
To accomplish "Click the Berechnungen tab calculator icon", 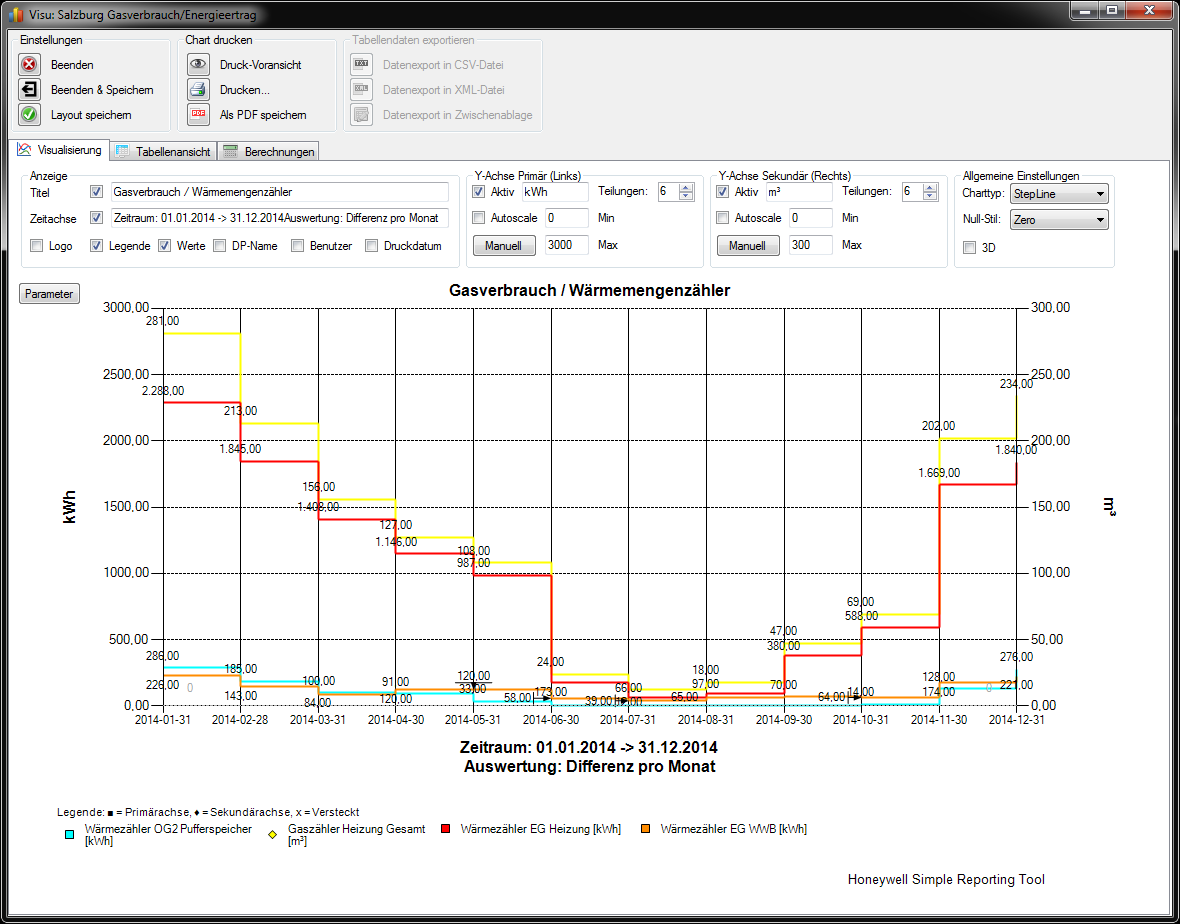I will click(231, 151).
